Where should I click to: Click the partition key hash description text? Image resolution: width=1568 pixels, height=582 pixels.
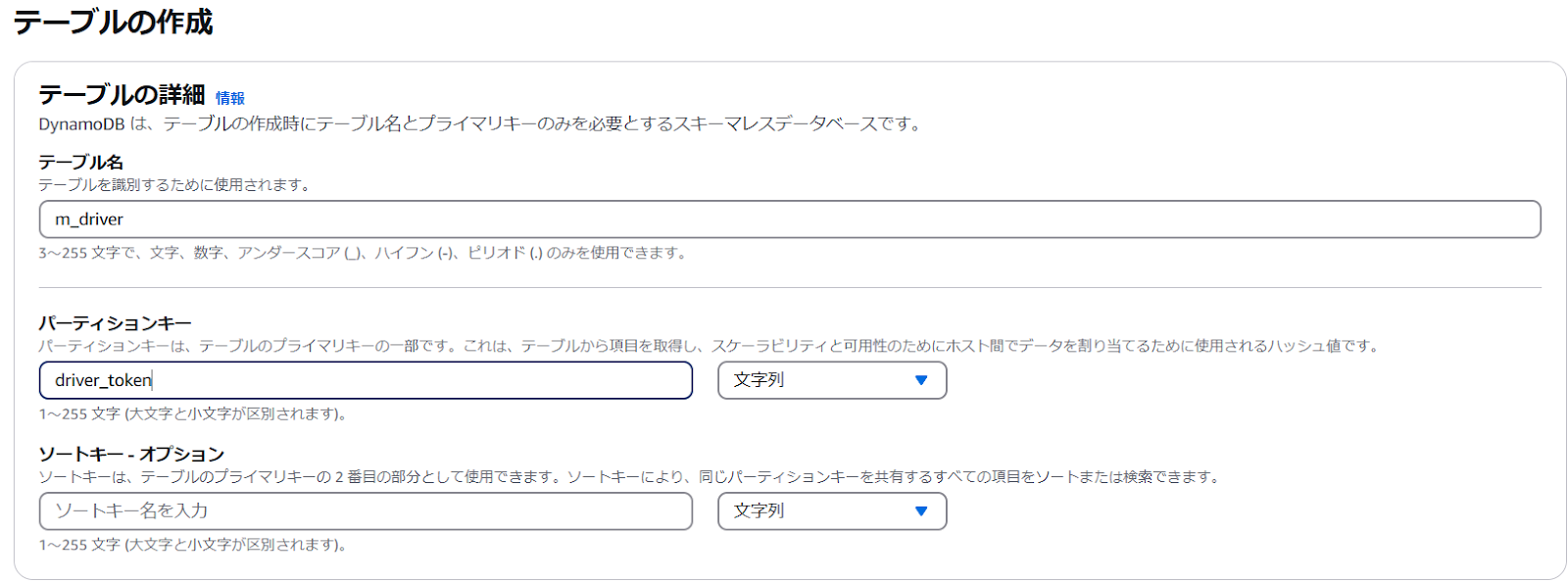pos(708,346)
